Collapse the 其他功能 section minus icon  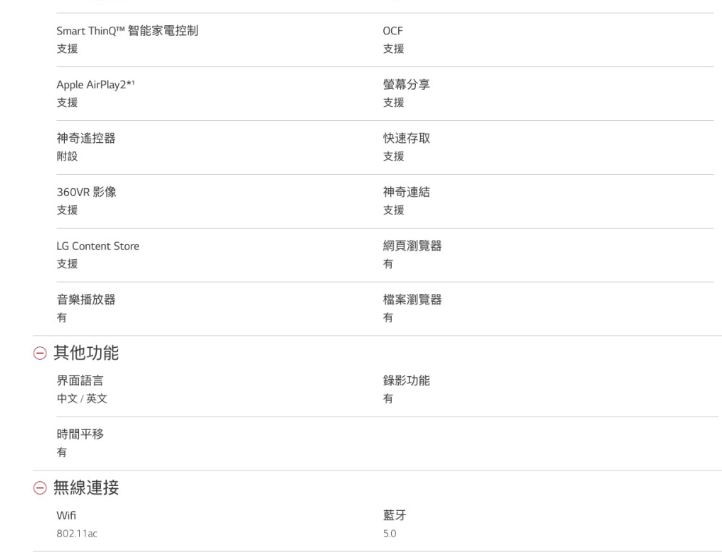[40, 353]
